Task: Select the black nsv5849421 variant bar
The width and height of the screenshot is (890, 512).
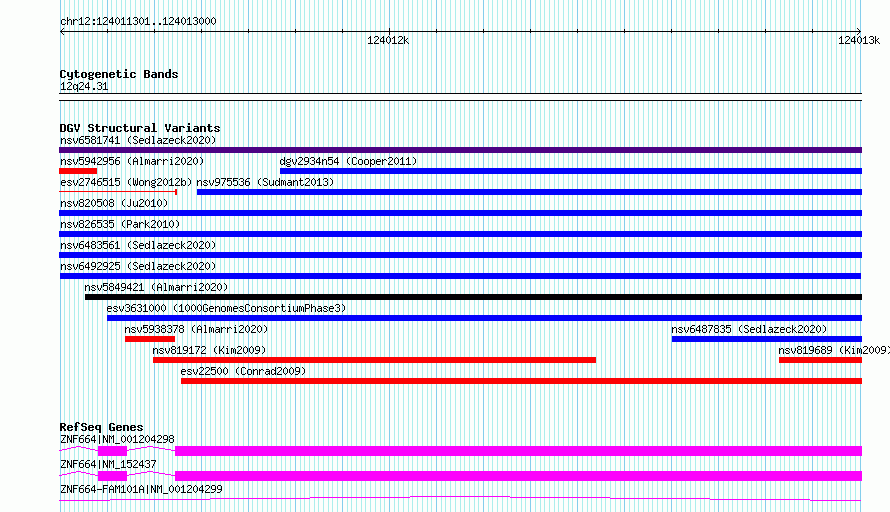Action: [x=473, y=297]
